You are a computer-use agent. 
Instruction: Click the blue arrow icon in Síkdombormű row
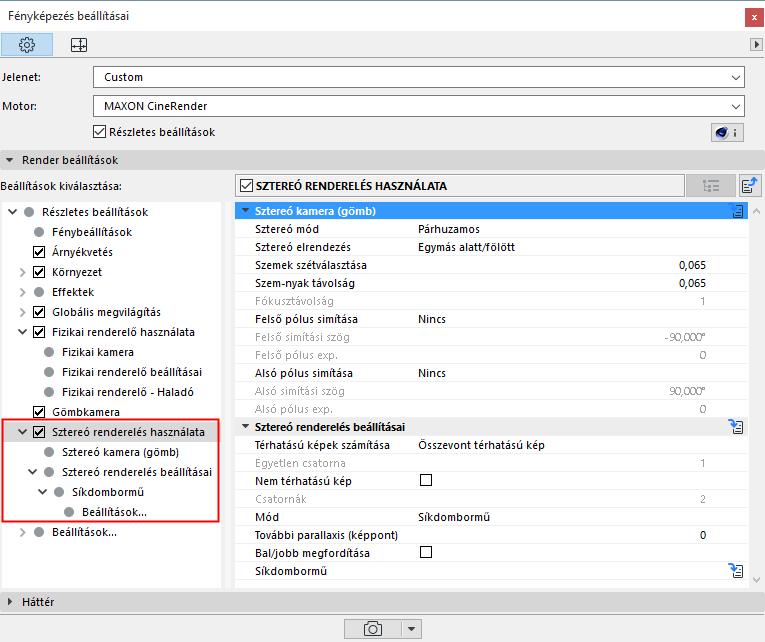pos(736,571)
